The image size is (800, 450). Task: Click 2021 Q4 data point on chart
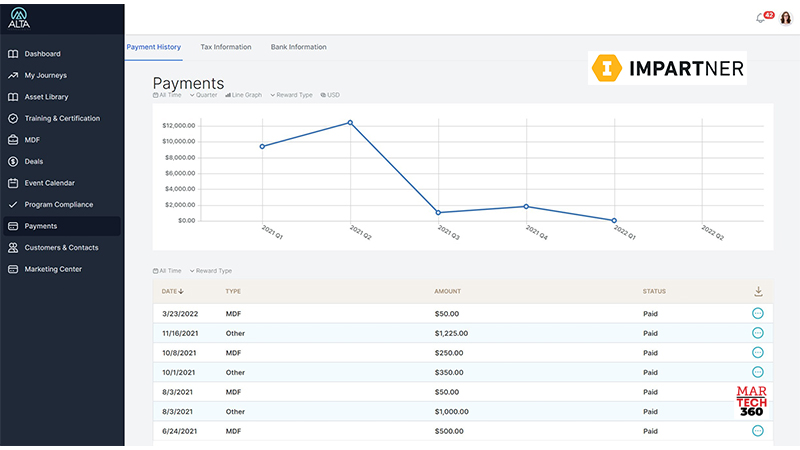(x=526, y=207)
